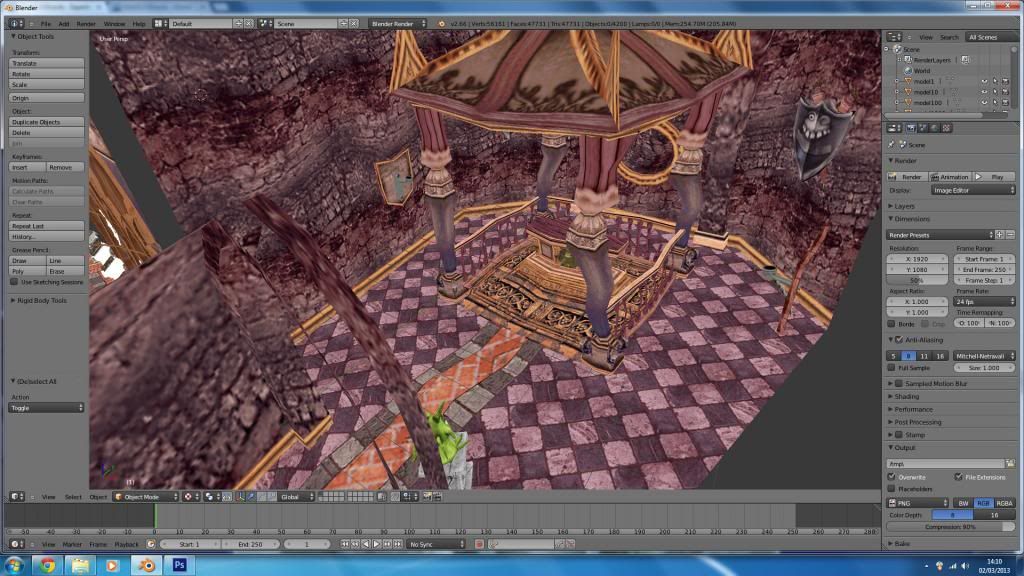Toggle Use Sketching Sessions checkbox
The image size is (1024, 576).
point(14,282)
